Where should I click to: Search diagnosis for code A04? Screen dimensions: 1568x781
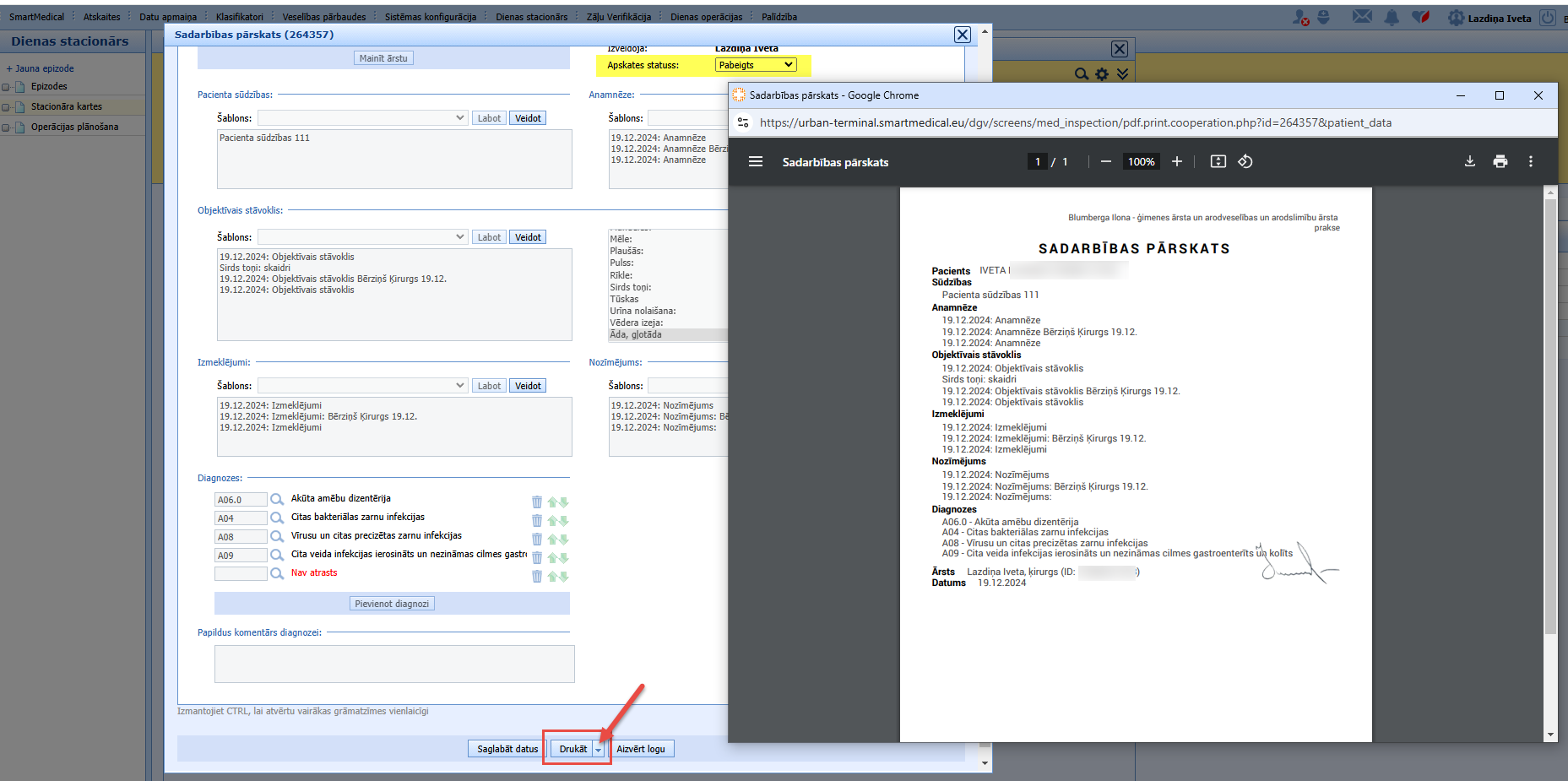point(277,518)
